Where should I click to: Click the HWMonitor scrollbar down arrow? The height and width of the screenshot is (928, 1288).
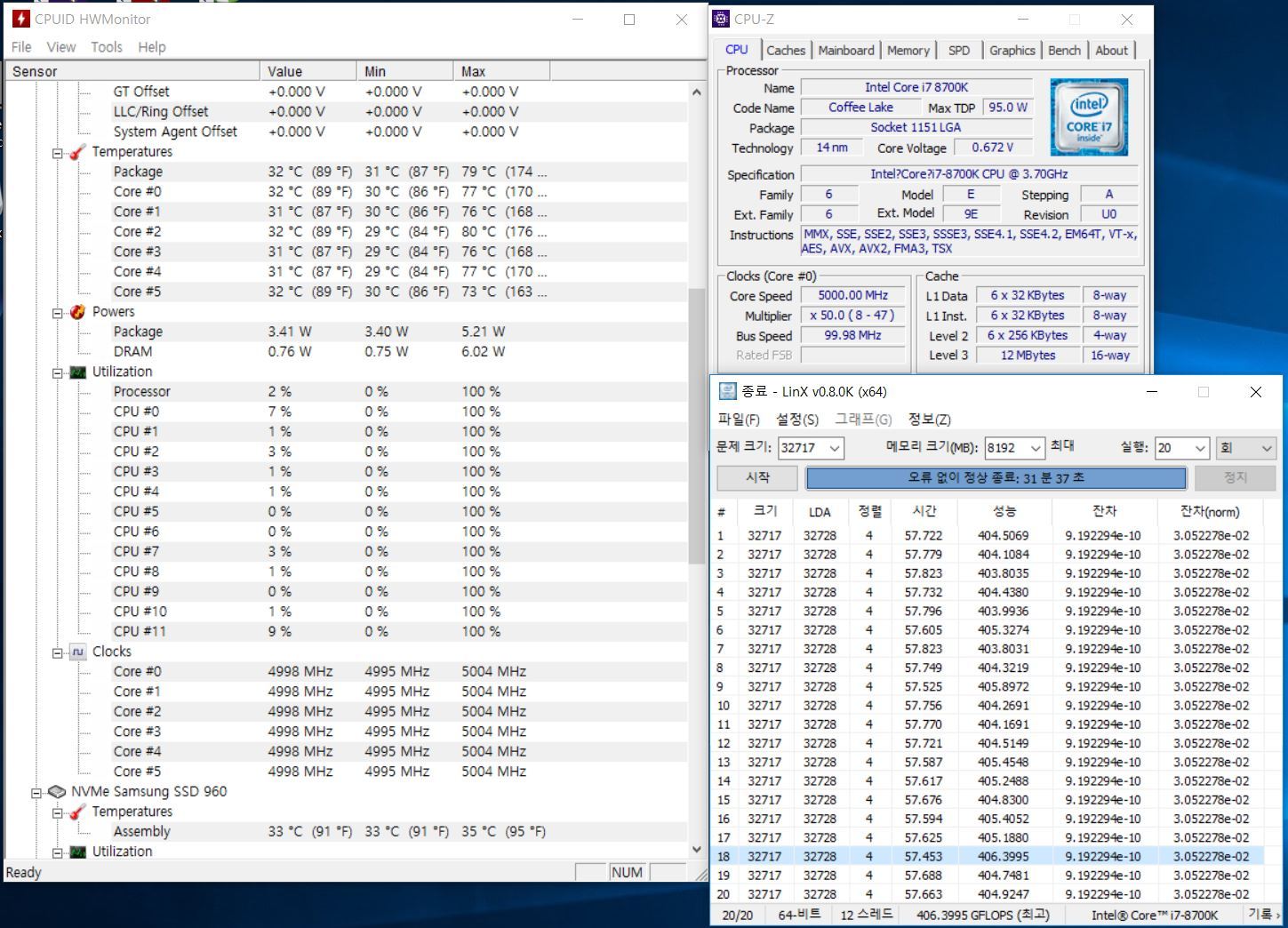click(697, 850)
